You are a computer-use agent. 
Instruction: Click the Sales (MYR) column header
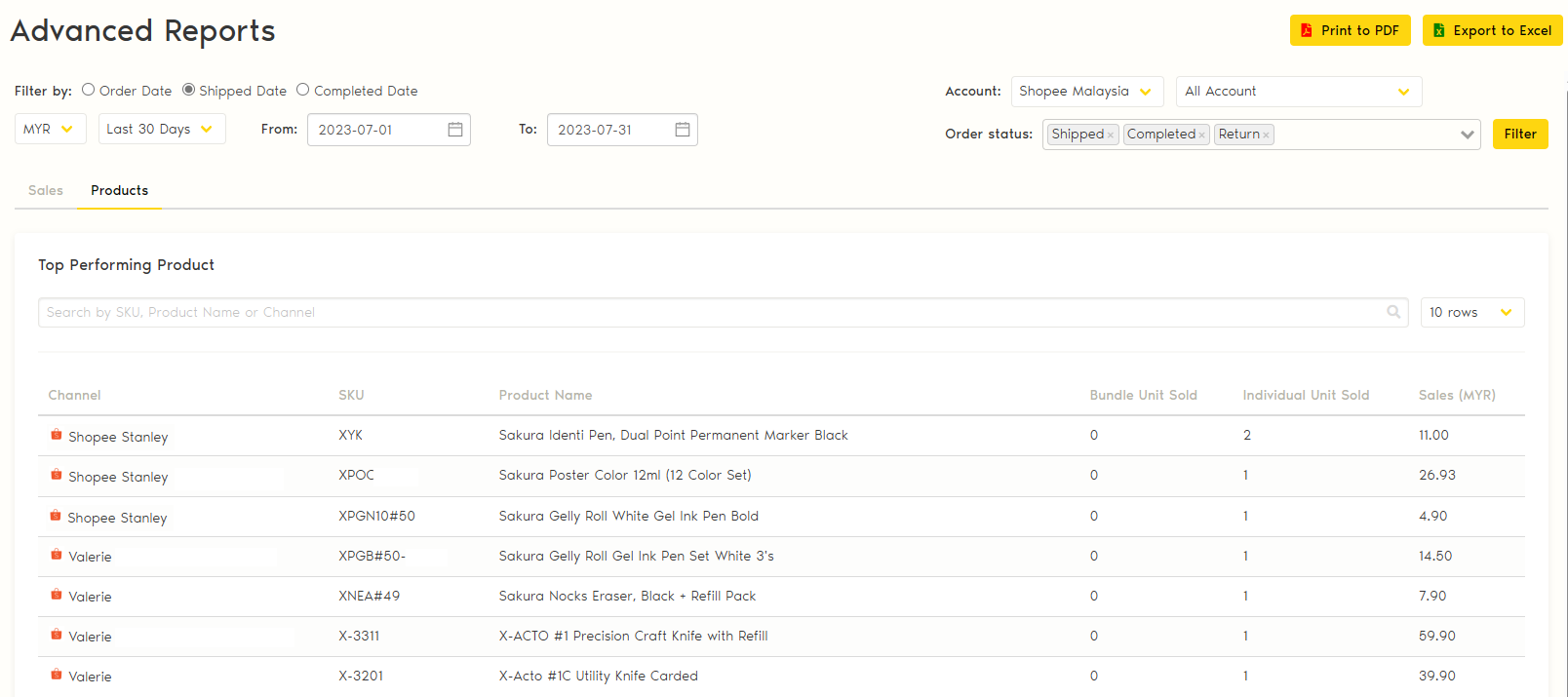coord(1457,395)
